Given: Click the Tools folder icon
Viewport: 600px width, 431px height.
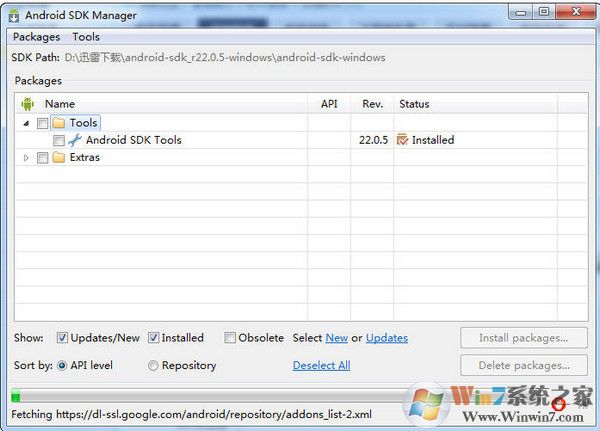Looking at the screenshot, I should pos(59,123).
